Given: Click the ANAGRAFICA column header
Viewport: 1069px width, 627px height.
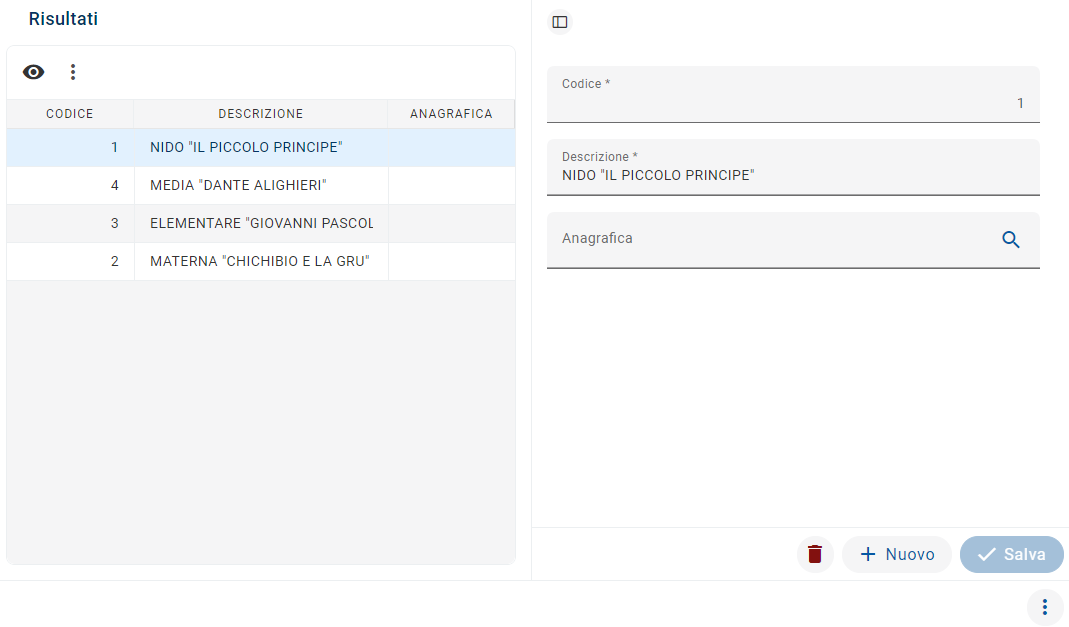Looking at the screenshot, I should [x=451, y=114].
